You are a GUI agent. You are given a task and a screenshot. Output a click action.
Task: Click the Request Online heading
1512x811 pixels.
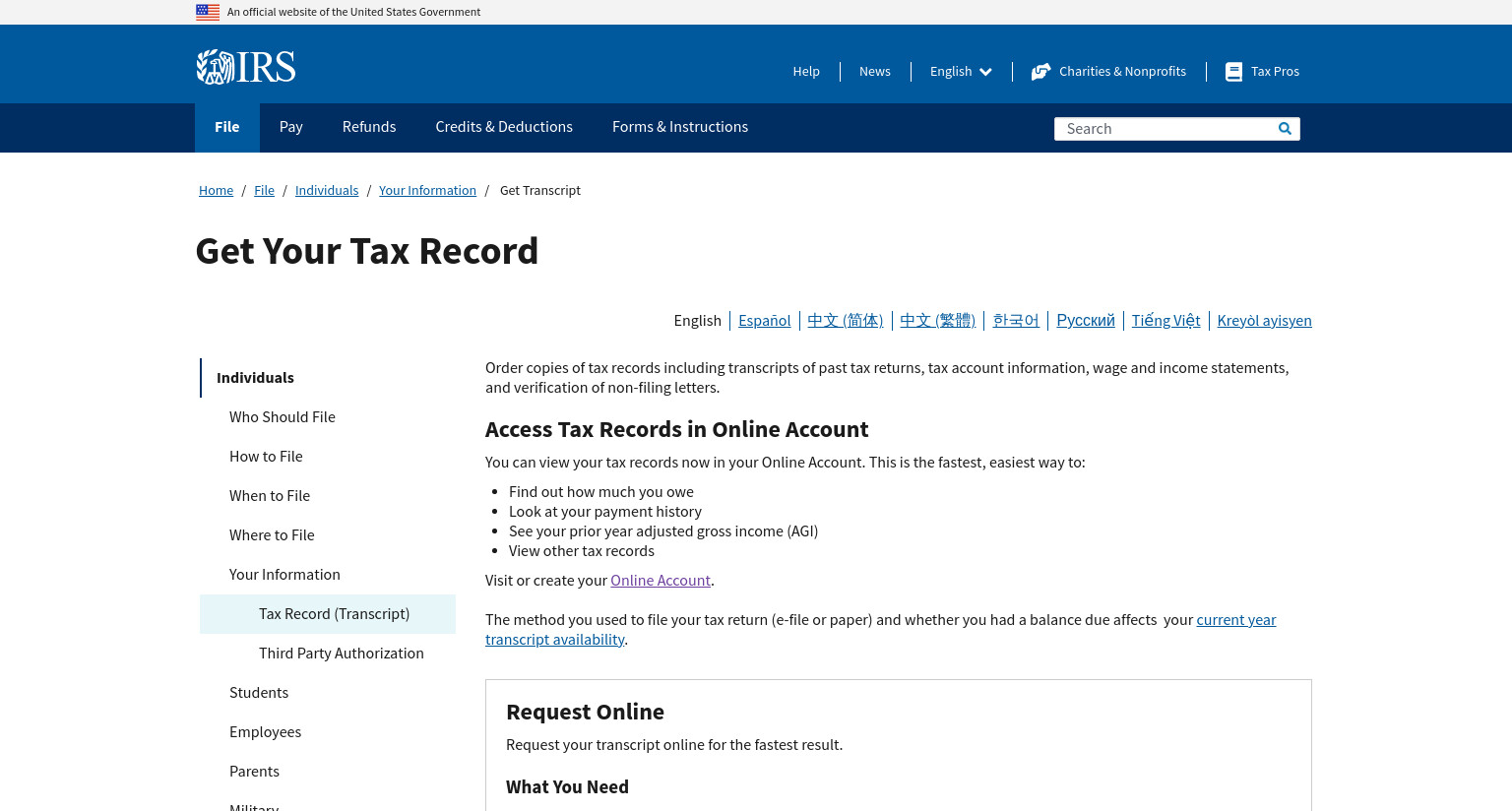tap(585, 712)
